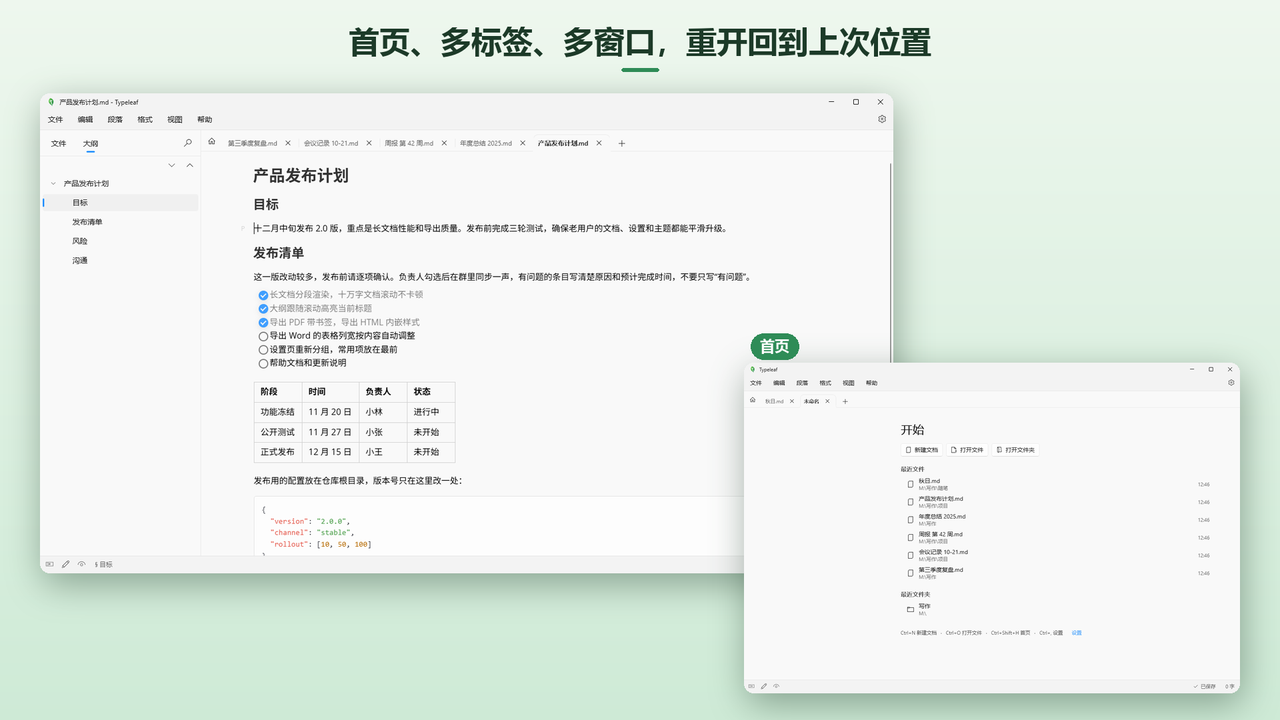Add a new tab in the main window
This screenshot has height=720, width=1280.
621,143
